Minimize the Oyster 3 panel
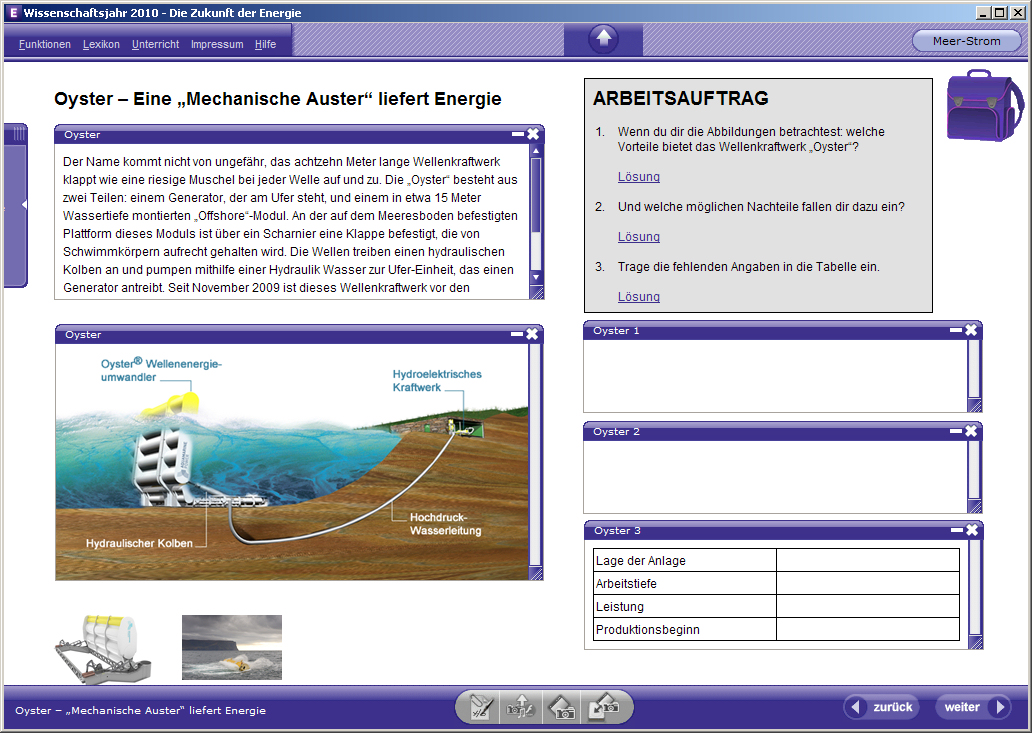The height and width of the screenshot is (733, 1032). coord(957,530)
